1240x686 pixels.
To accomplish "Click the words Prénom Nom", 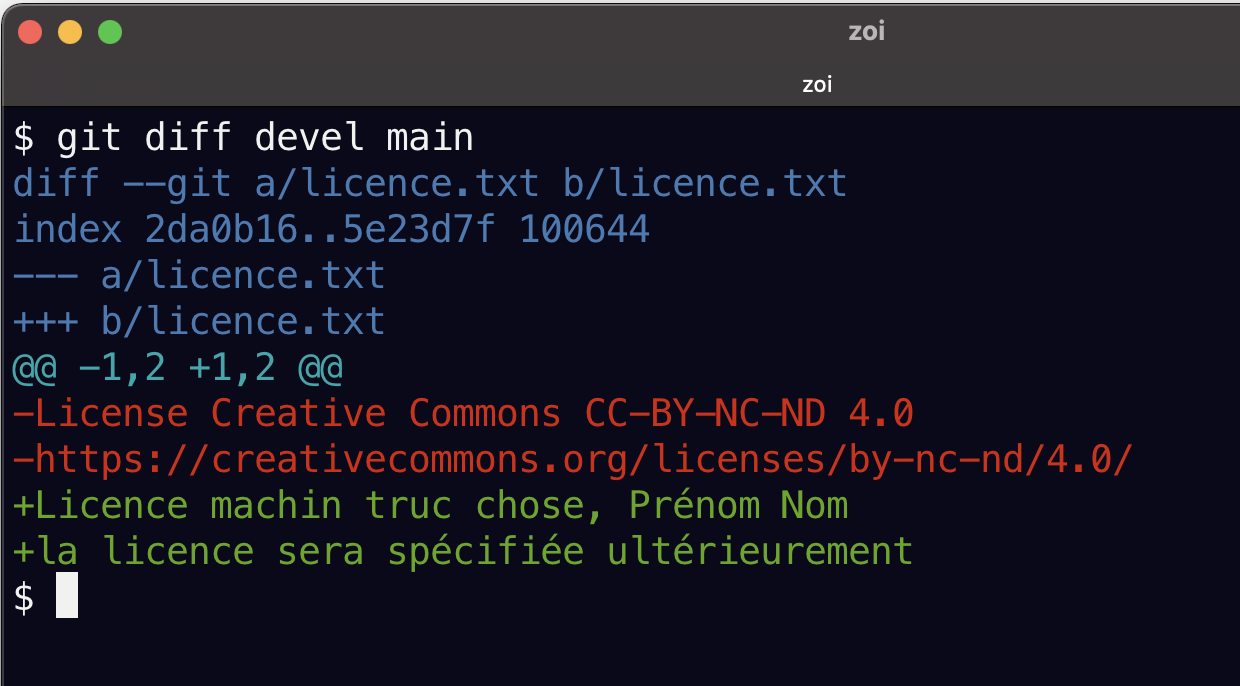I will (x=738, y=505).
